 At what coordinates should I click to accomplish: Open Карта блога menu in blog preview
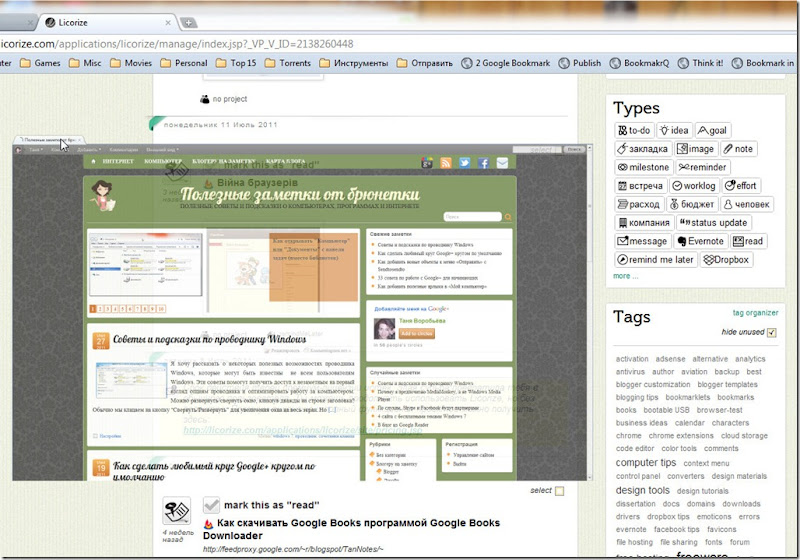[x=285, y=161]
